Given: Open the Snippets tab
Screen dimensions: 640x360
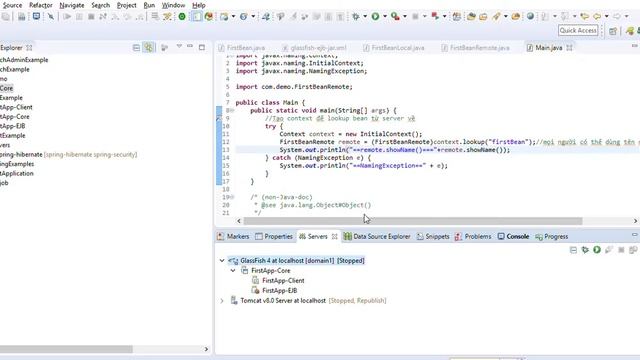Looking at the screenshot, I should pos(433,237).
